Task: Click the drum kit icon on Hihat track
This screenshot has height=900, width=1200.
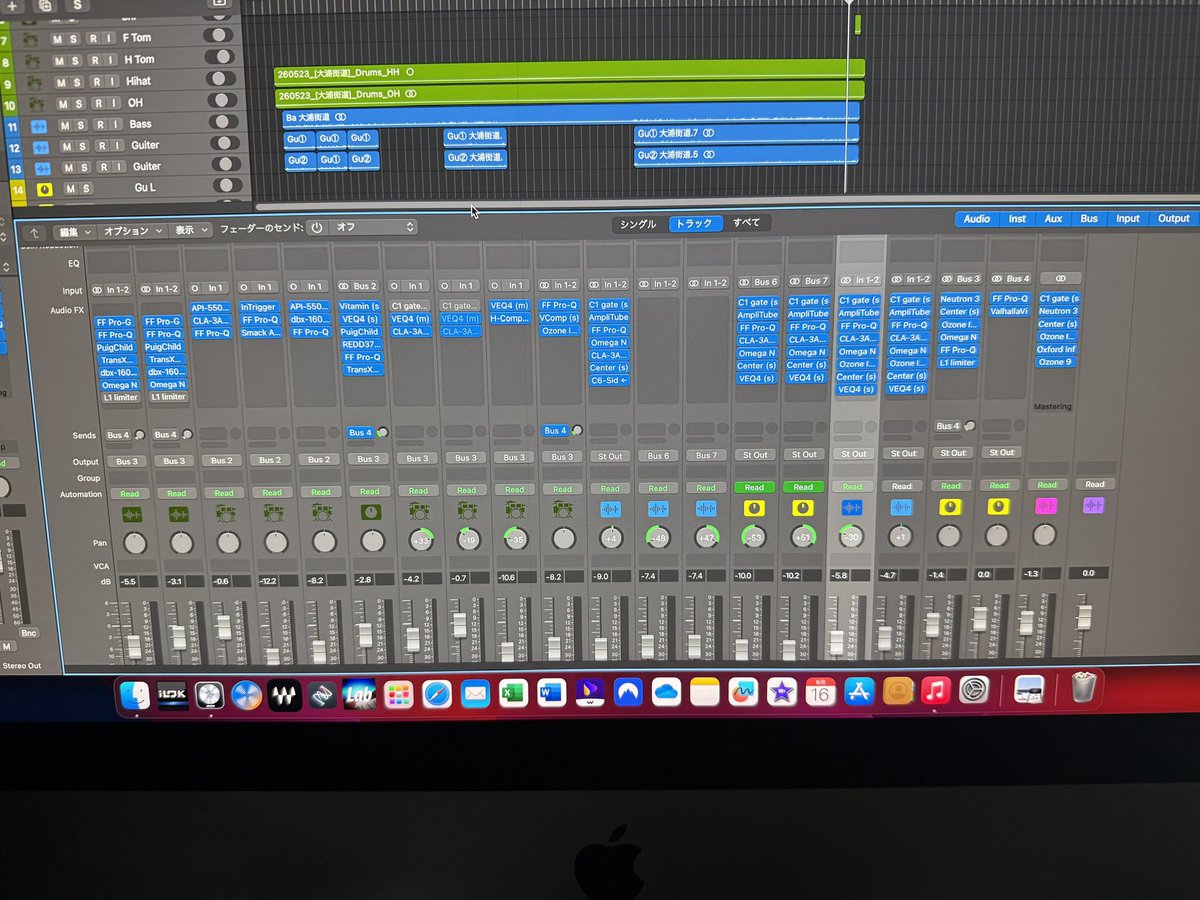Action: pos(34,82)
